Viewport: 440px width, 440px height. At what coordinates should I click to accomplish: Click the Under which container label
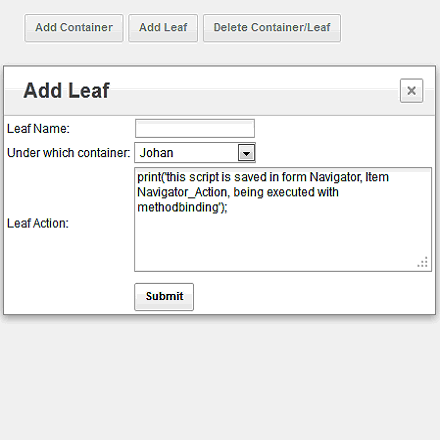point(69,153)
